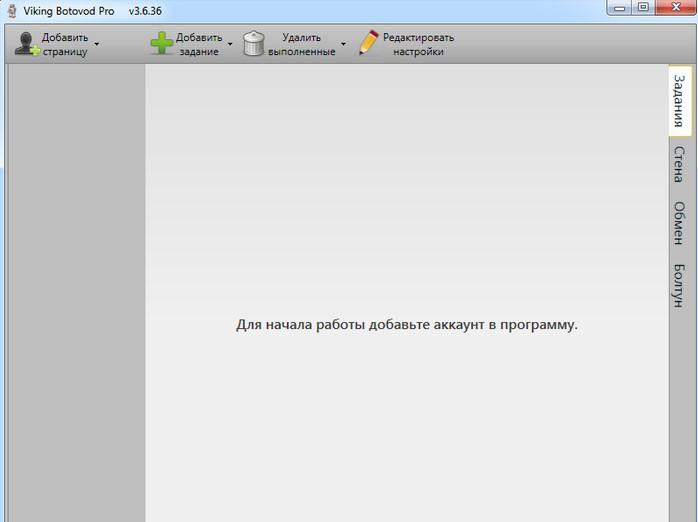Viewport: 698px width, 522px height.
Task: Close the Viking Botovod Pro window
Action: tap(676, 7)
